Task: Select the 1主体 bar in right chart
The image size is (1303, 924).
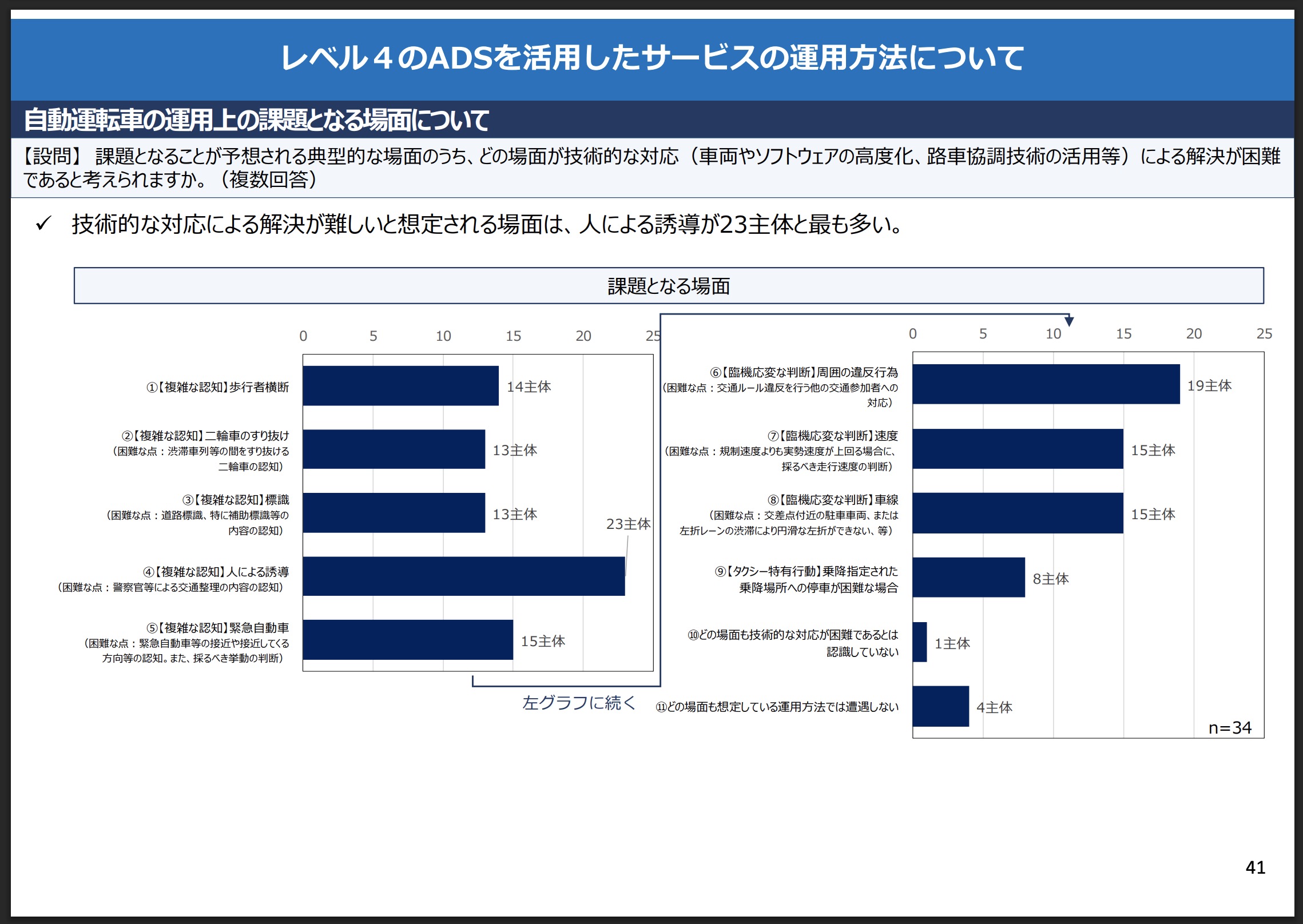Action: click(x=920, y=642)
